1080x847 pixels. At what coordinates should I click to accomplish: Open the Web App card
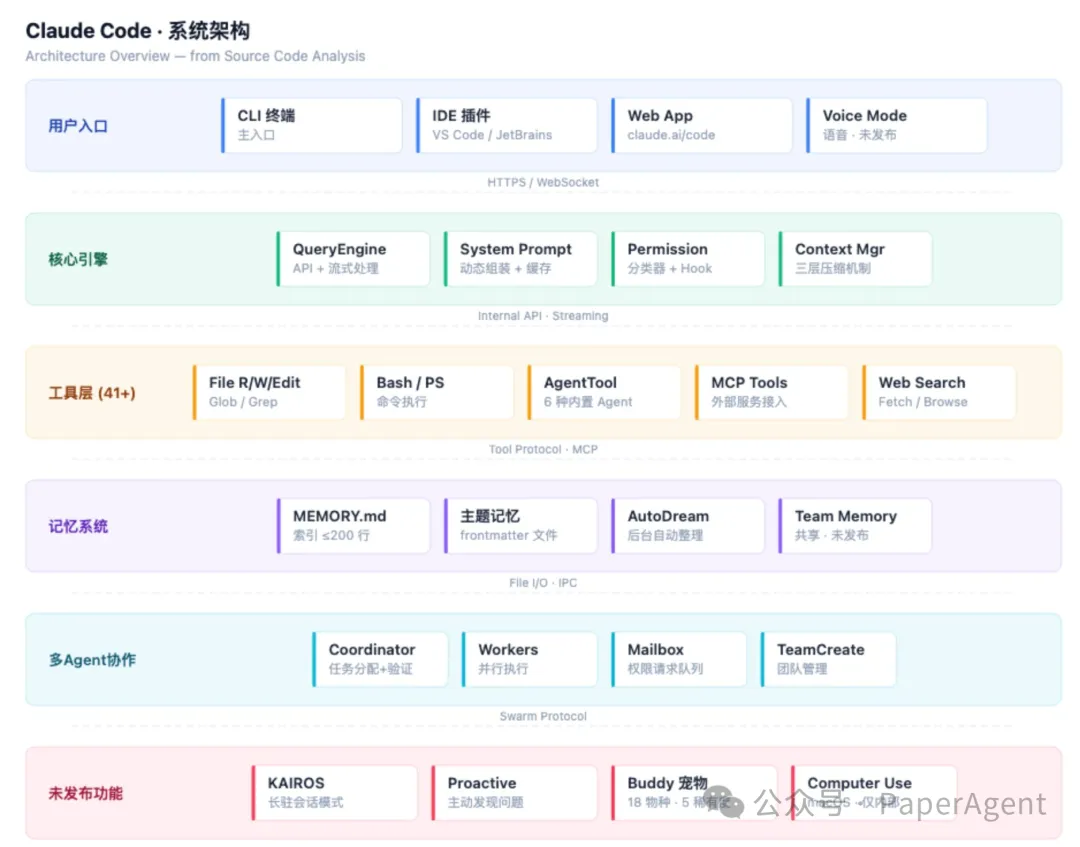point(702,125)
